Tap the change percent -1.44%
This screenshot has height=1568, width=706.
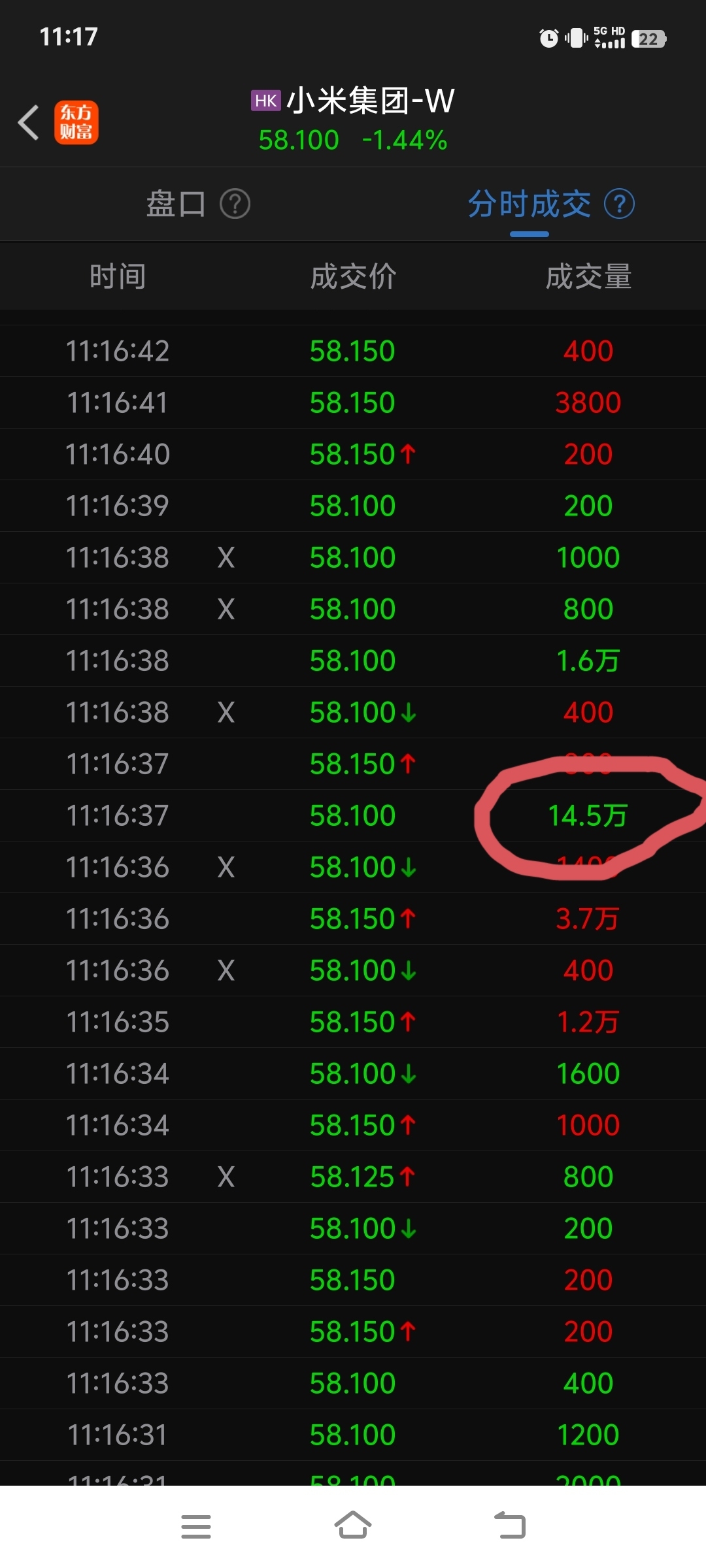pyautogui.click(x=405, y=140)
